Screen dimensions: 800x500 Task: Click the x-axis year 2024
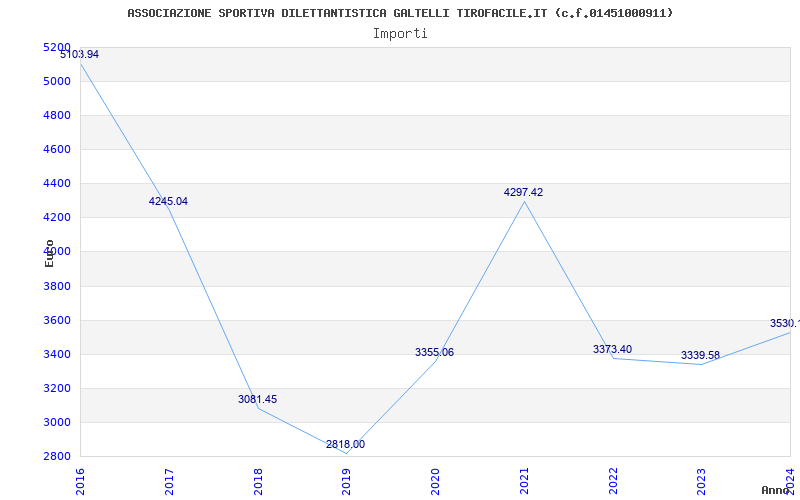790,482
